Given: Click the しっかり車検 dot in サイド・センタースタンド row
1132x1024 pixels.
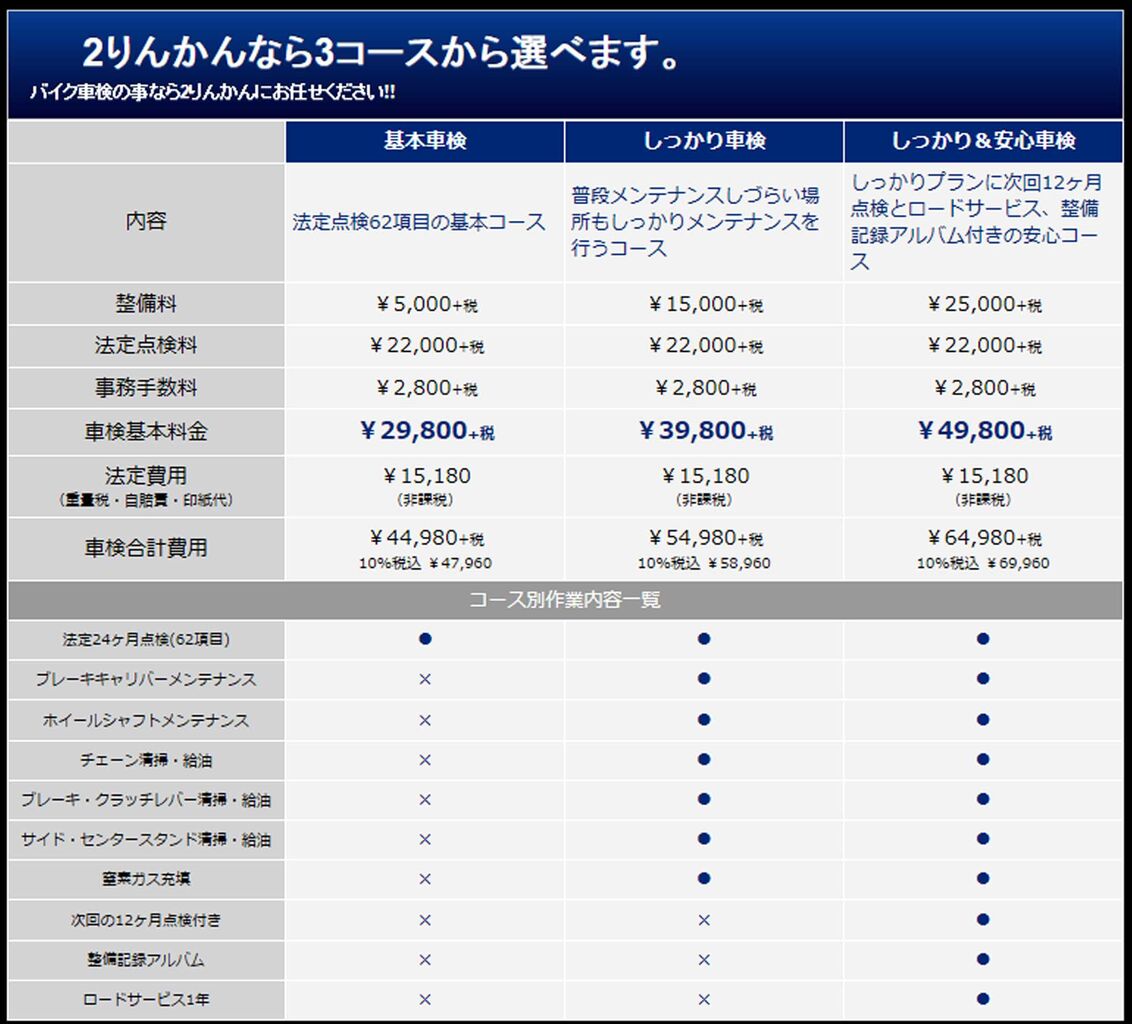Looking at the screenshot, I should pyautogui.click(x=704, y=839).
